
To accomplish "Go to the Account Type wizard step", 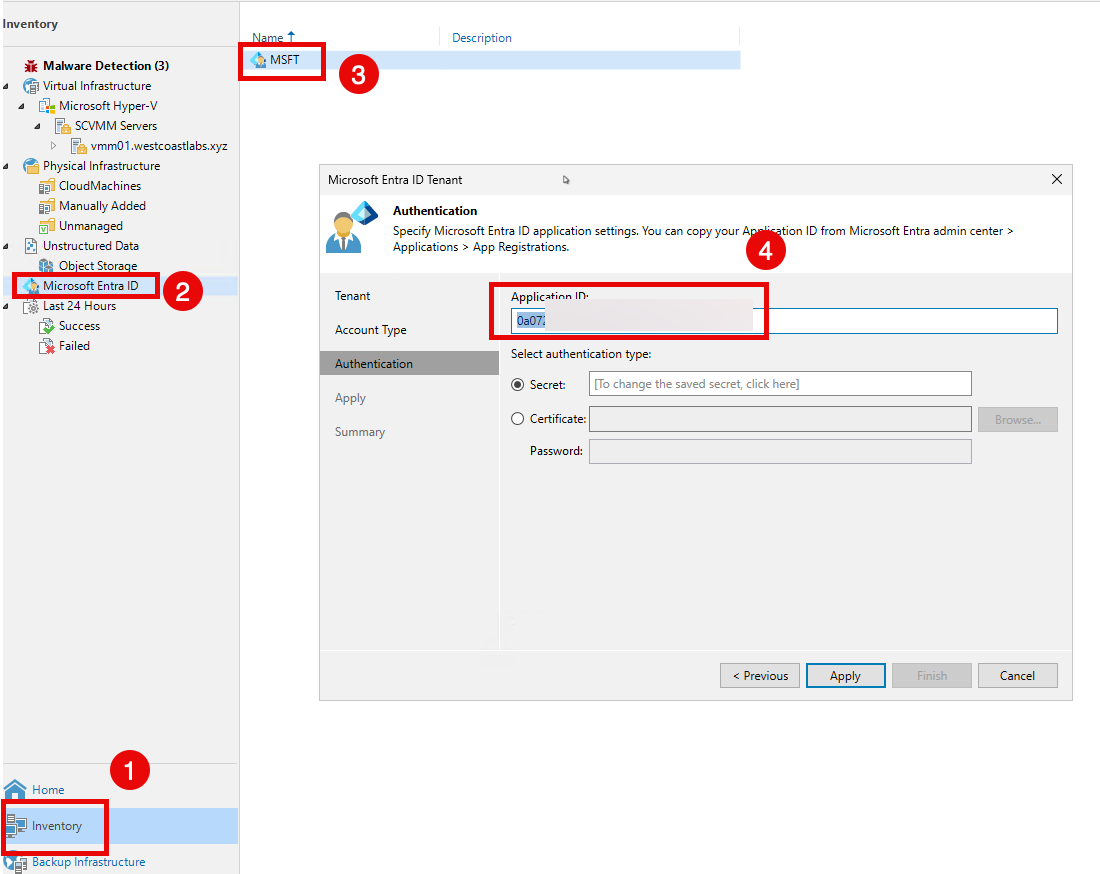I will [371, 330].
